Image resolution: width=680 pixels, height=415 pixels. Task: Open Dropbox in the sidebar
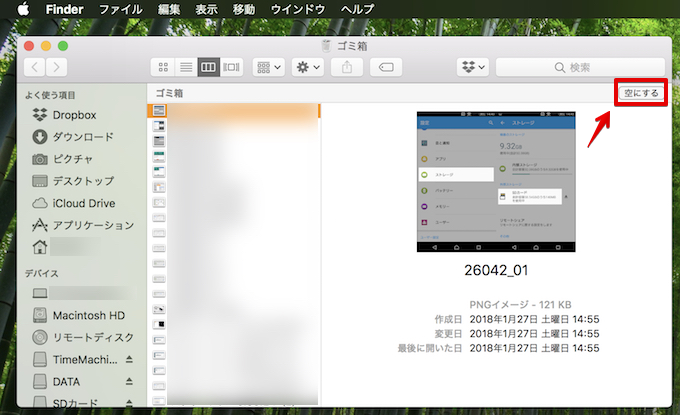(75, 115)
